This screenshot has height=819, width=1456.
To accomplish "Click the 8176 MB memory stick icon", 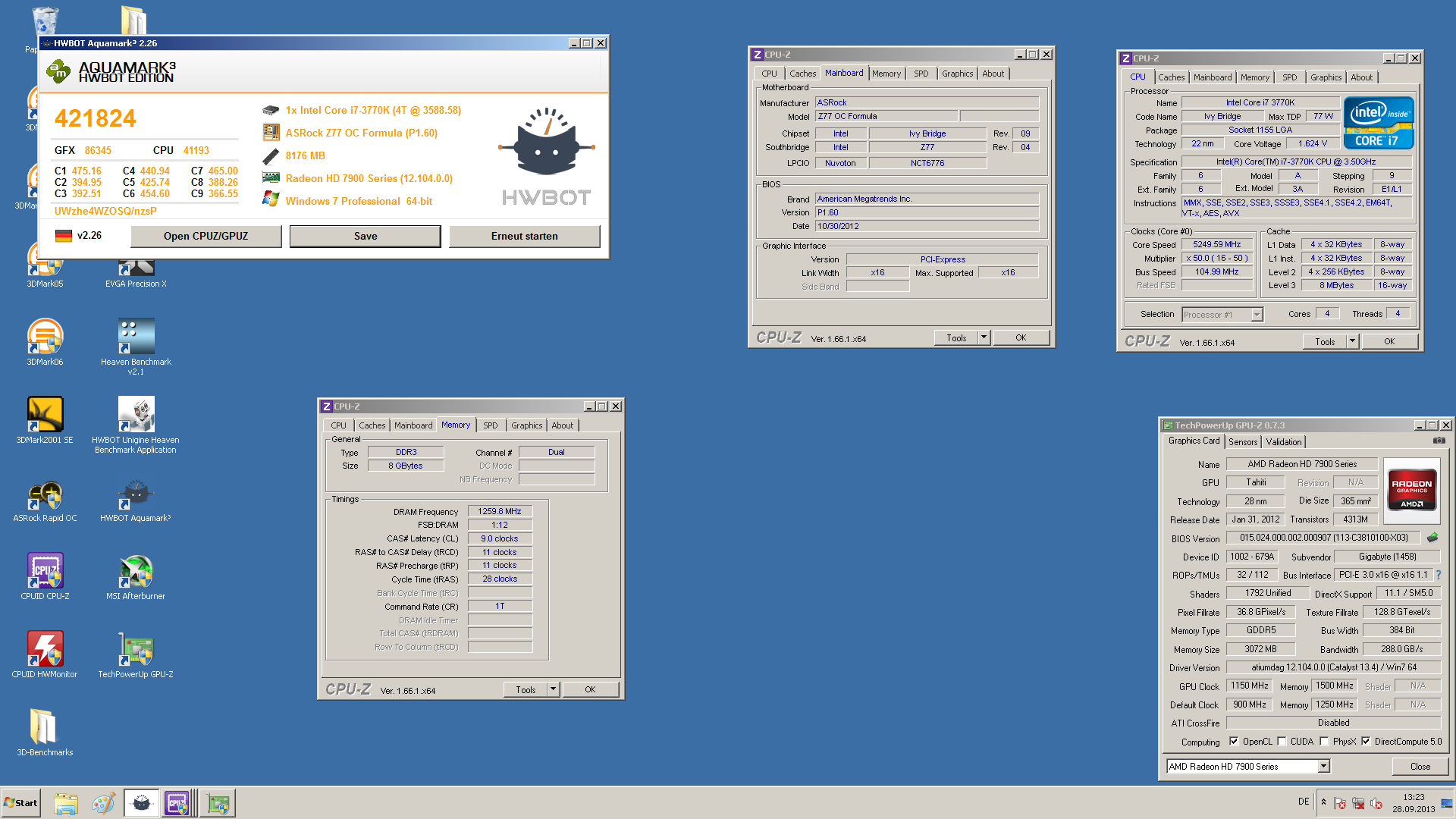I will click(271, 156).
